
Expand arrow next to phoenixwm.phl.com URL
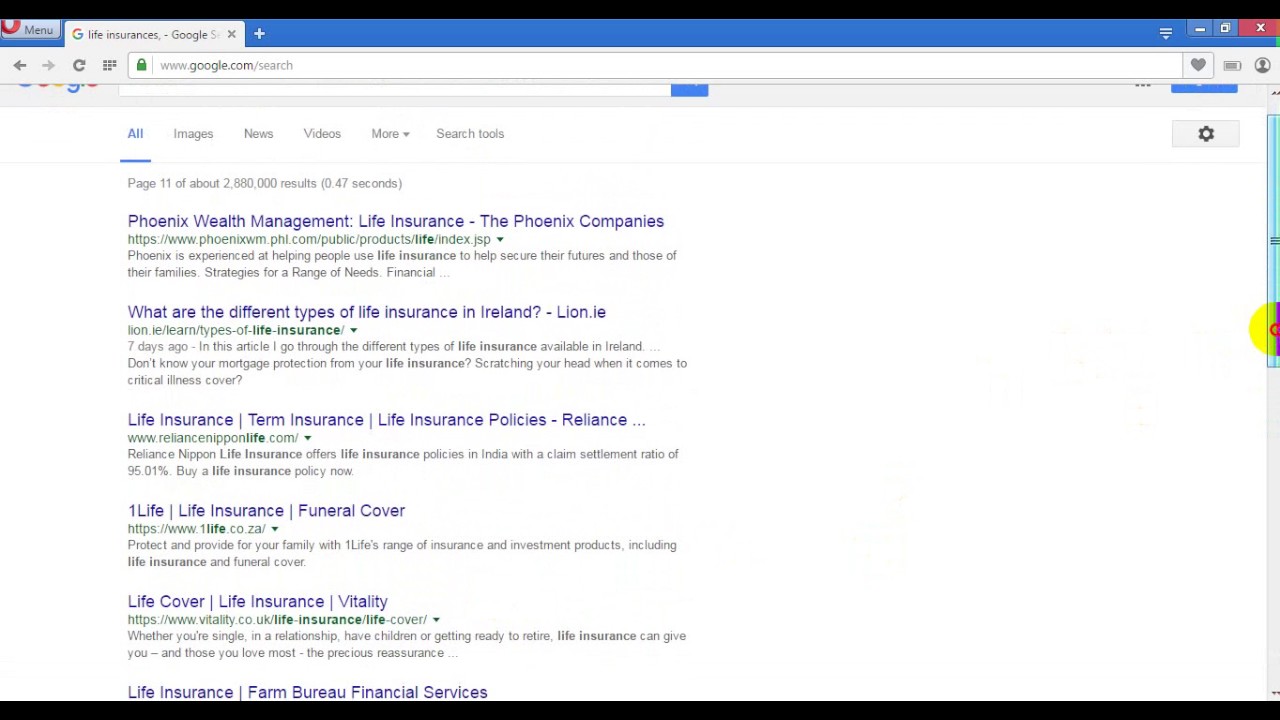click(500, 240)
